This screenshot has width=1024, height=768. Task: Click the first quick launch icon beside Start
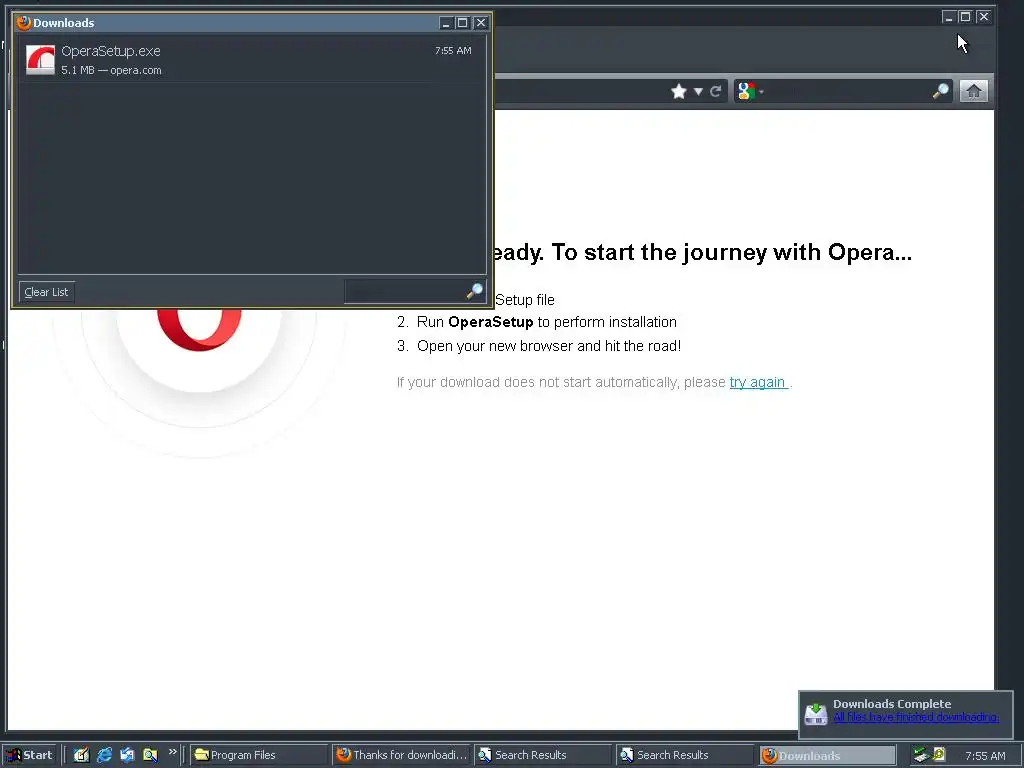pyautogui.click(x=81, y=755)
